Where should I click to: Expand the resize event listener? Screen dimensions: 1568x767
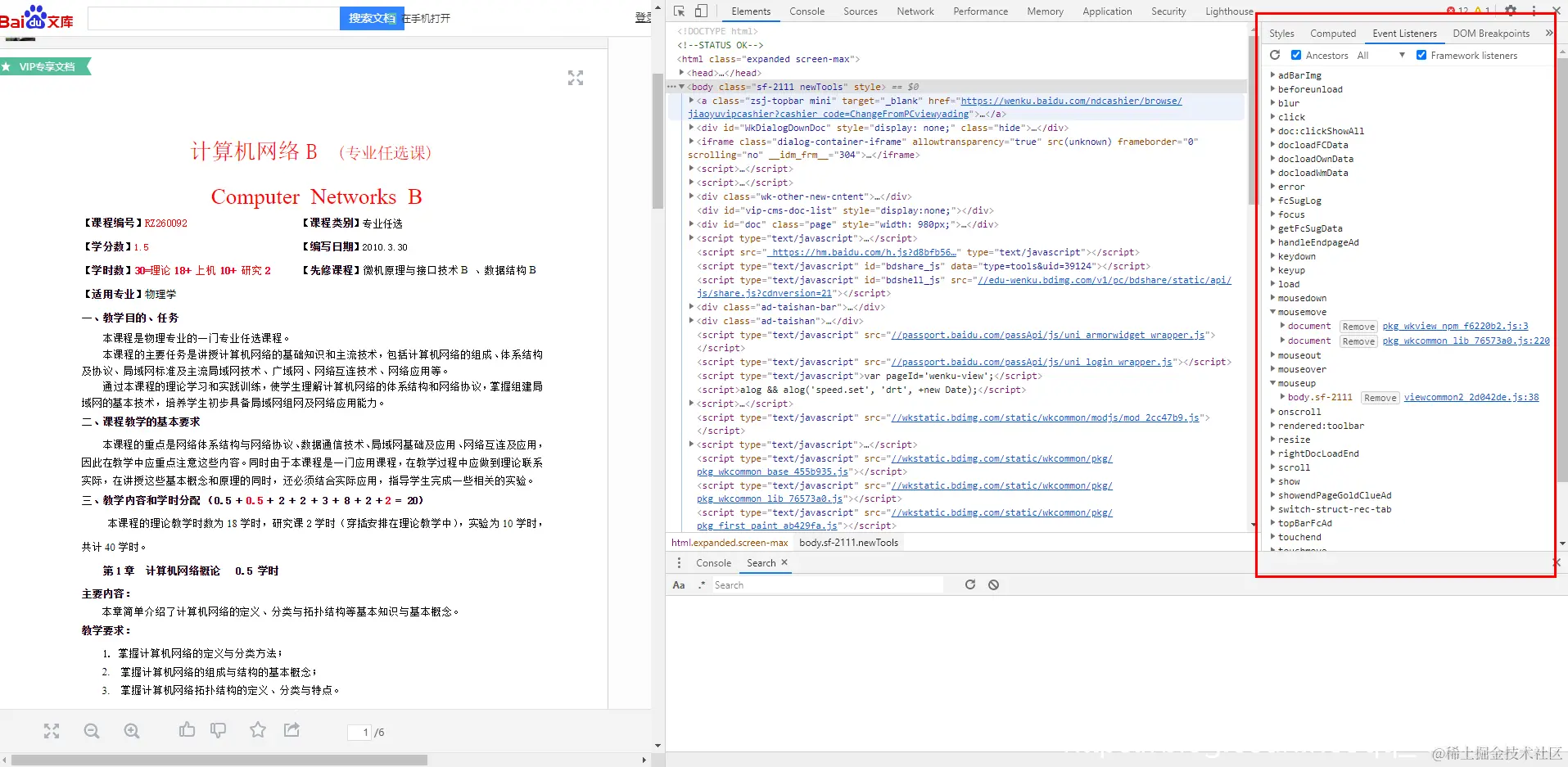point(1273,440)
